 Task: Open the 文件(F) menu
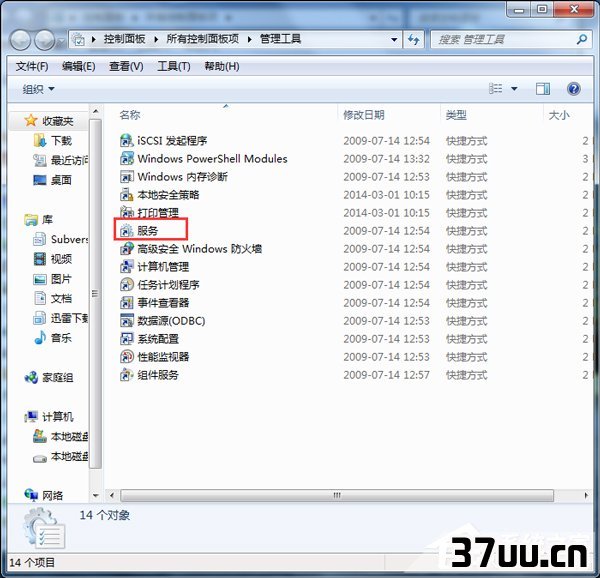click(x=32, y=66)
